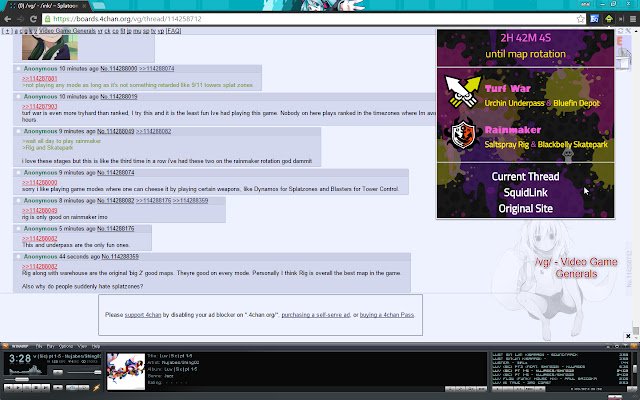Click the '2H 42M 4S' countdown timer
640x400 pixels.
[x=525, y=38]
